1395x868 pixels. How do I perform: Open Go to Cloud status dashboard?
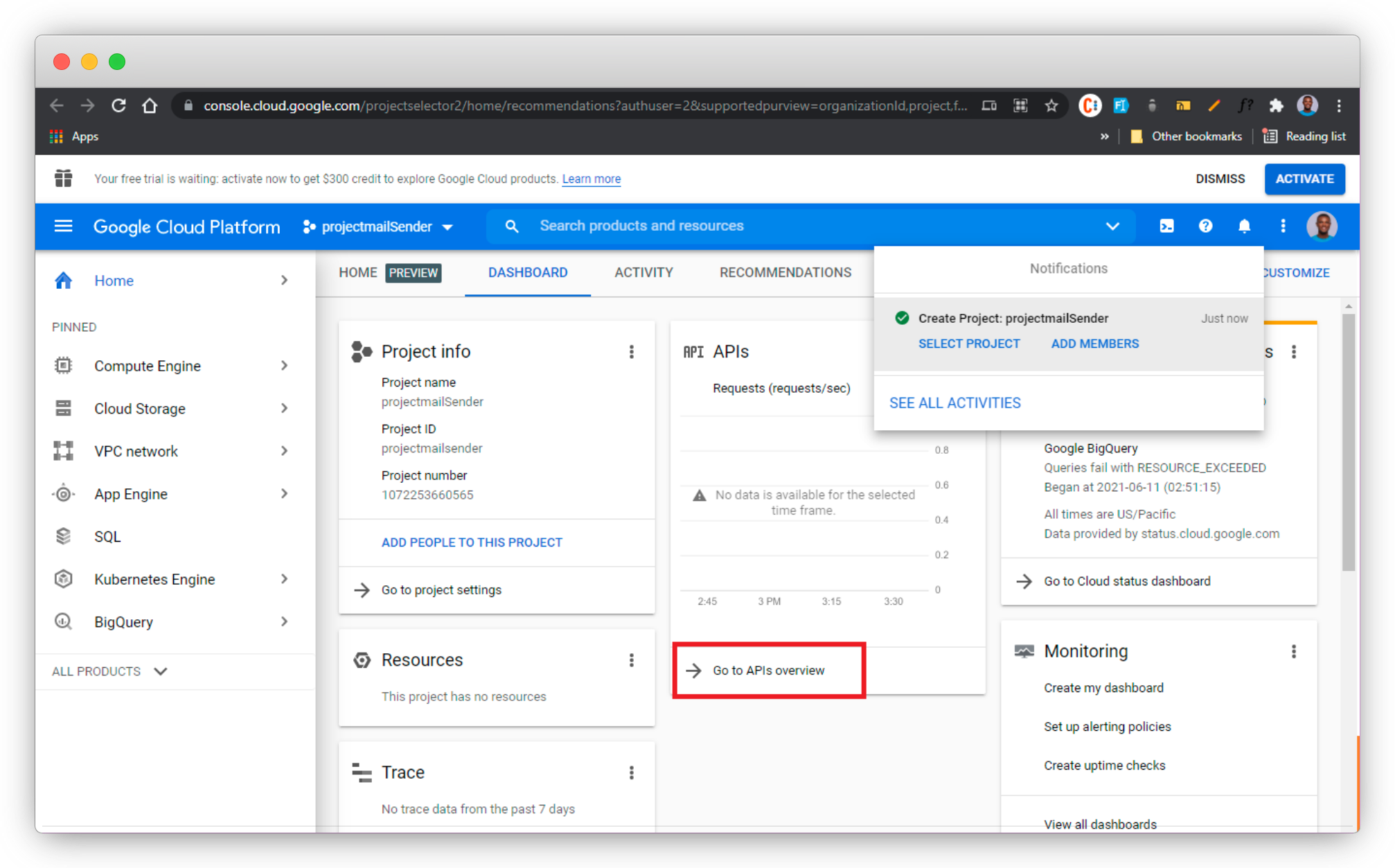pyautogui.click(x=1127, y=581)
